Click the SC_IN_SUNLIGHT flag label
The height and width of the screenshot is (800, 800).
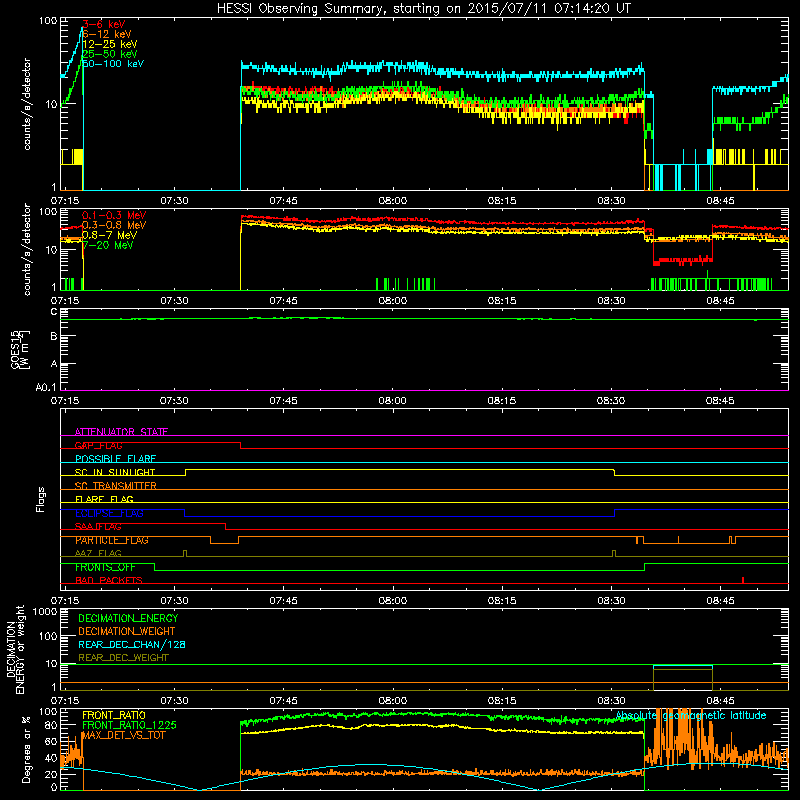115,472
